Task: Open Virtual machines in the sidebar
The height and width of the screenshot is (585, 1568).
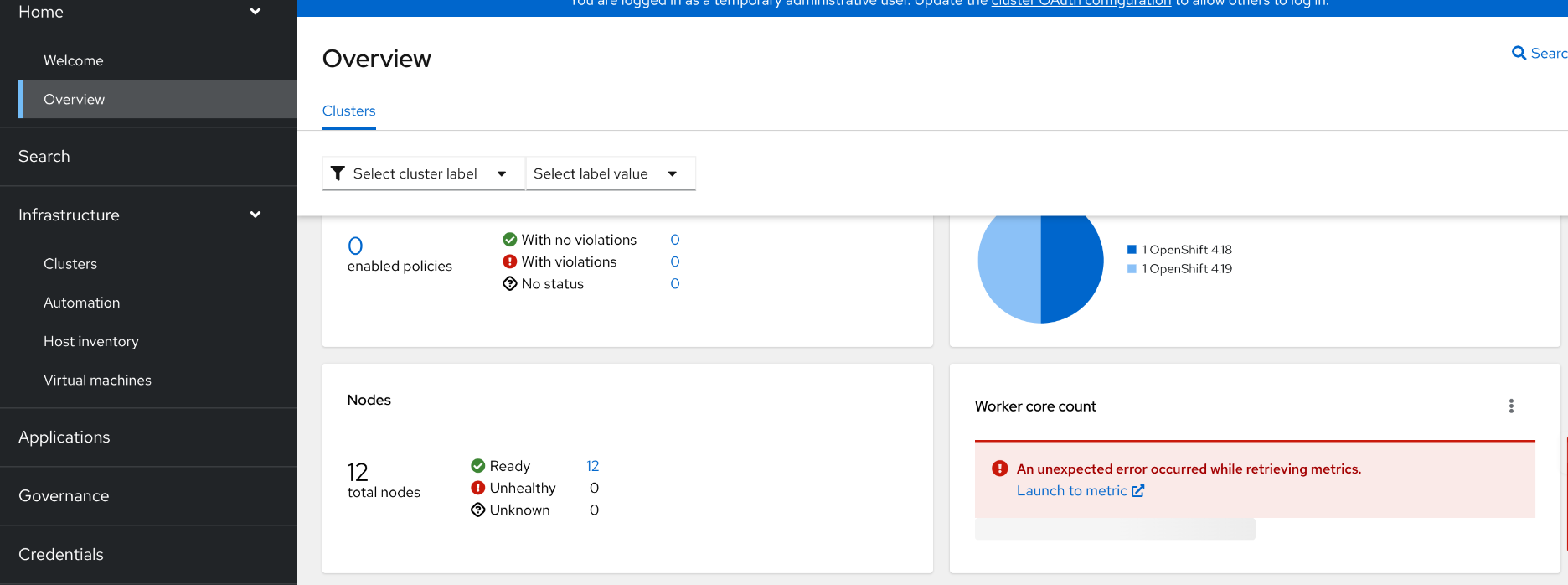Action: pyautogui.click(x=97, y=381)
